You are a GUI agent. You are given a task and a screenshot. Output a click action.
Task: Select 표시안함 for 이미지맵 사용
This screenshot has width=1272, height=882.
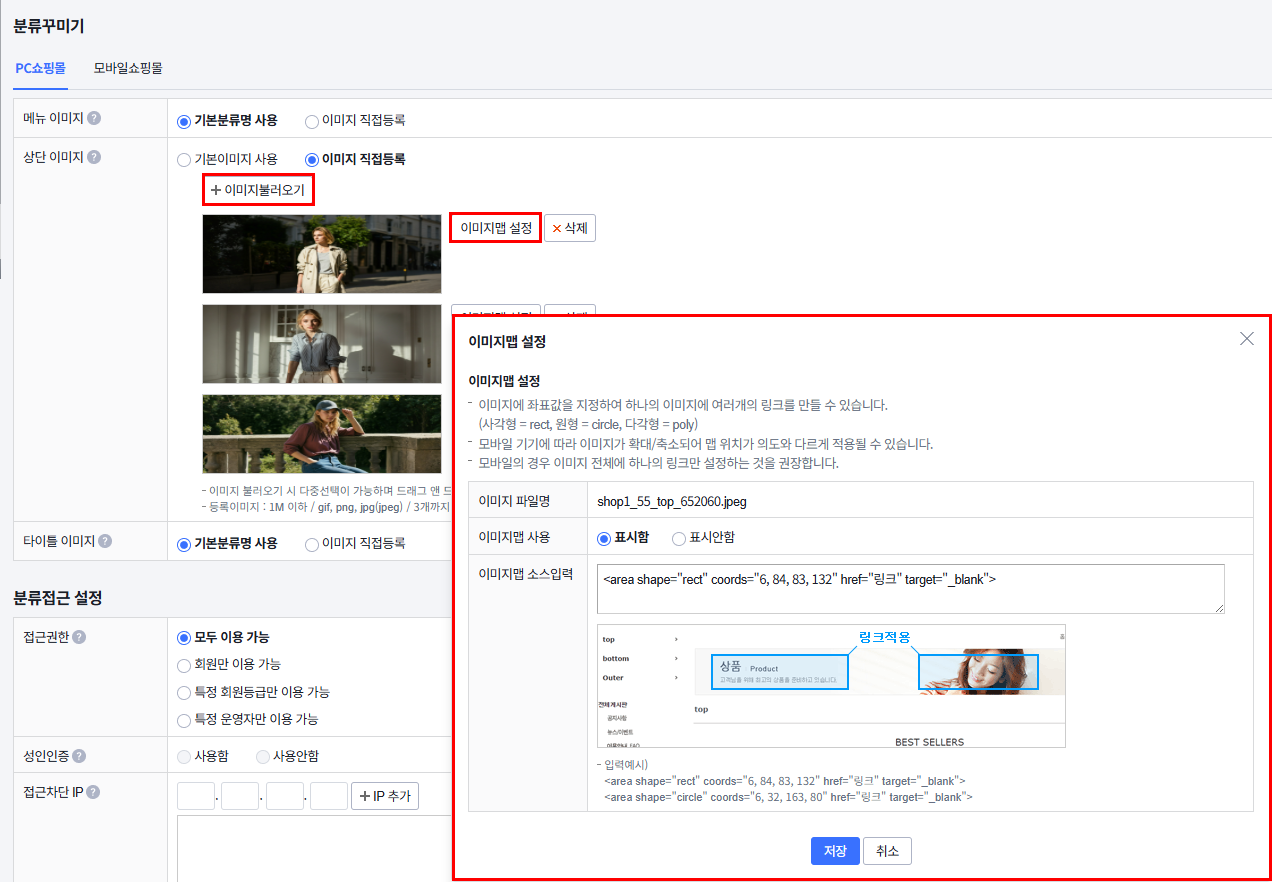point(680,538)
